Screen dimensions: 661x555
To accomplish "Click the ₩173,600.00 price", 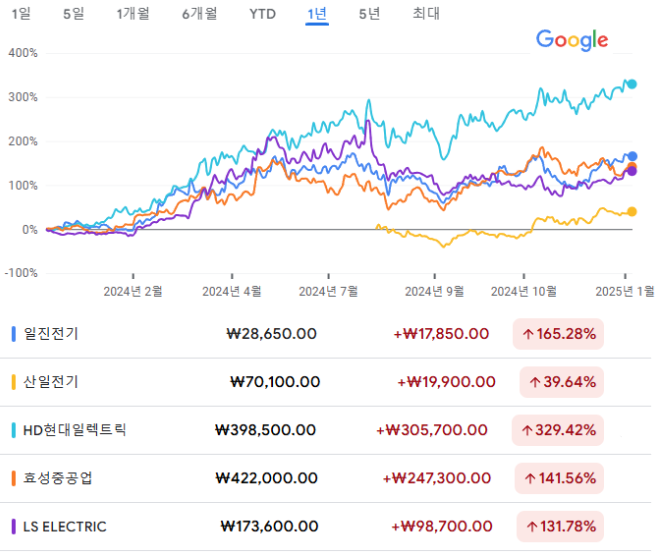I will [269, 526].
